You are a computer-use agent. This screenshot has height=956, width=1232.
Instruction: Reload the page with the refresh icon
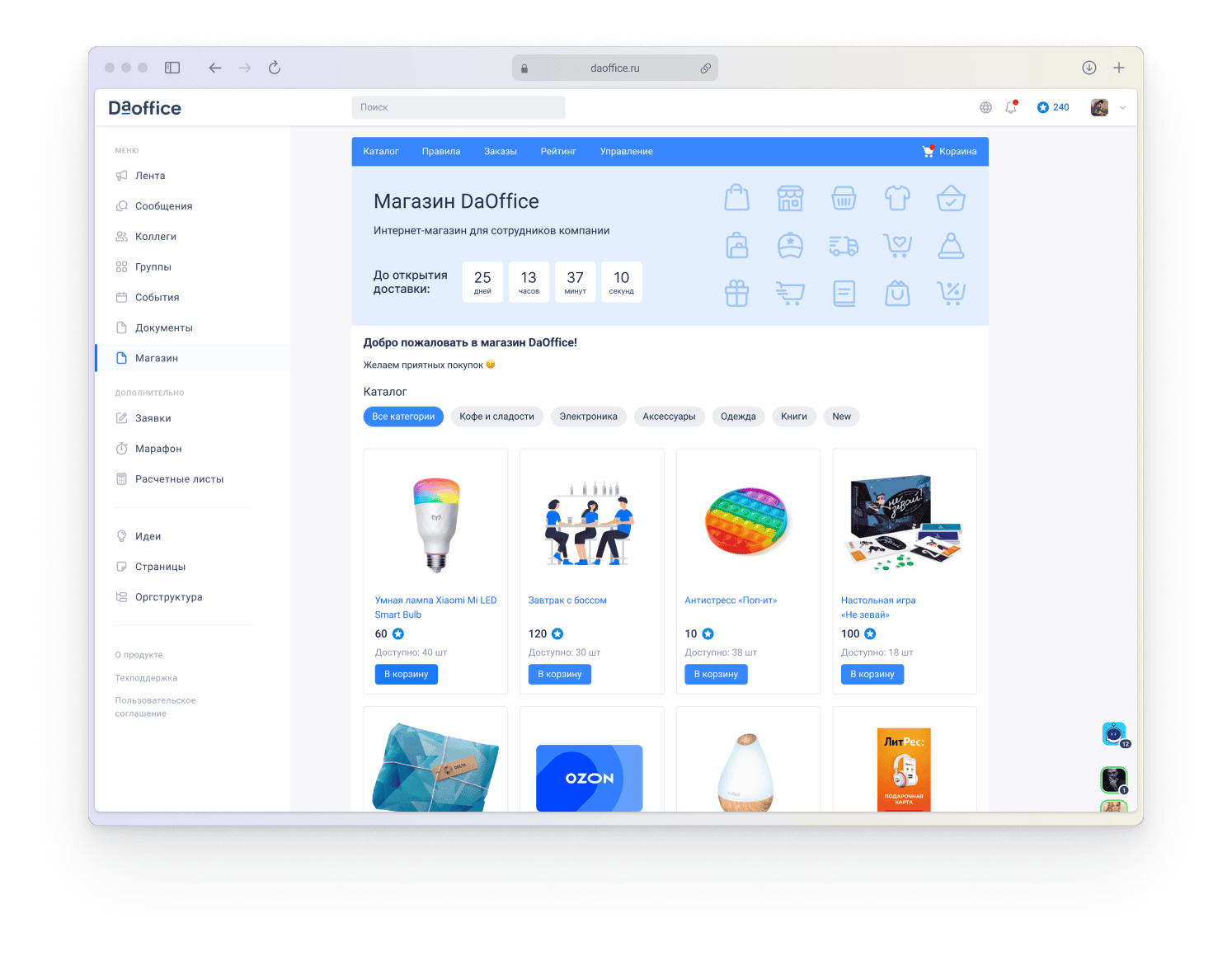click(275, 68)
